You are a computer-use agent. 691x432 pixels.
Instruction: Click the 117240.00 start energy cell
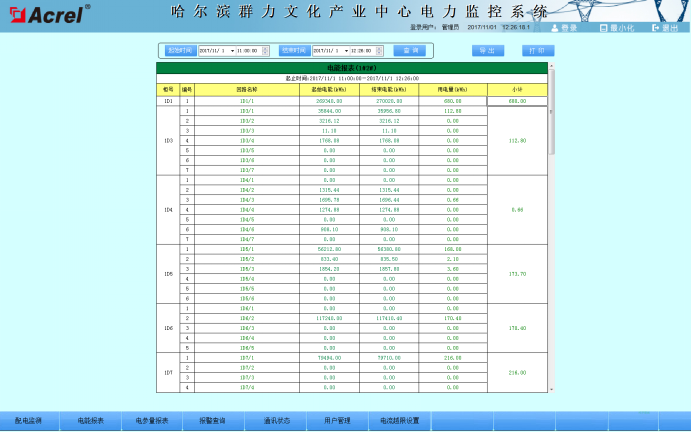point(329,318)
